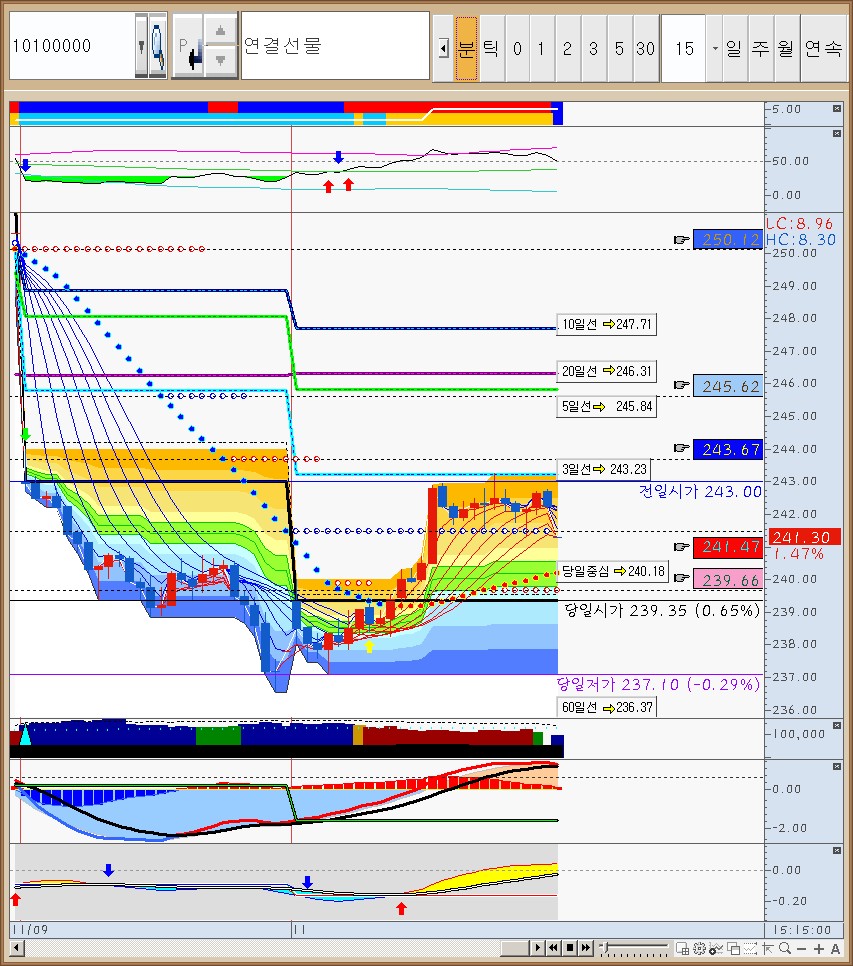Click the letter A text icon
Image resolution: width=853 pixels, height=966 pixels.
tap(835, 948)
